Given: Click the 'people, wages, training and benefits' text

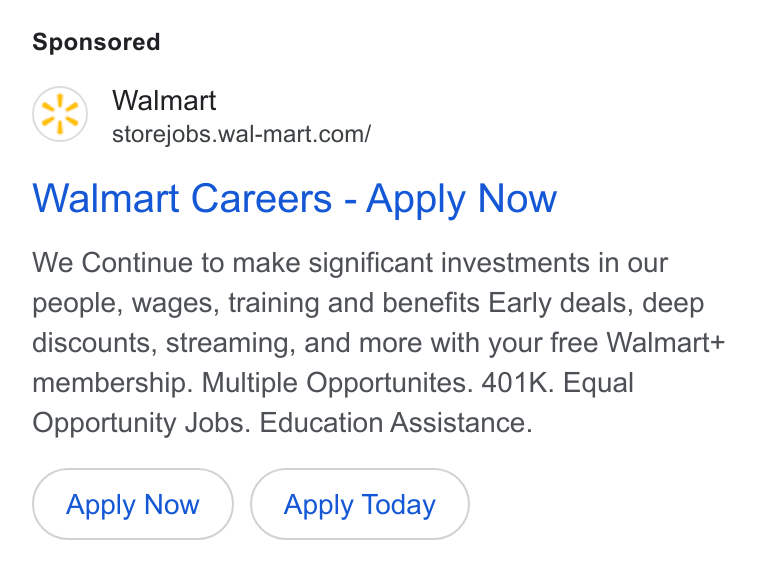Looking at the screenshot, I should tap(256, 303).
